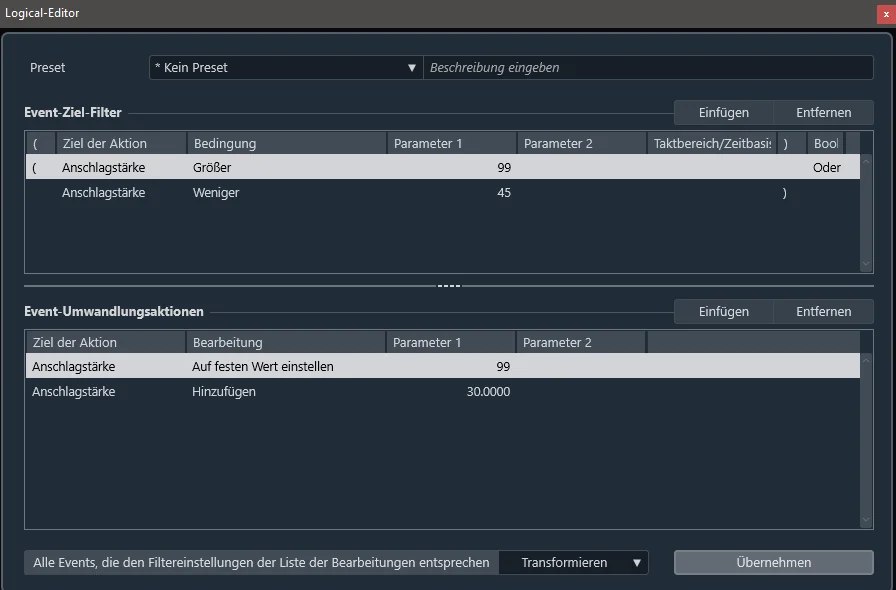Click opening bracket cell in Größer row
Image resolution: width=896 pixels, height=590 pixels.
point(40,168)
